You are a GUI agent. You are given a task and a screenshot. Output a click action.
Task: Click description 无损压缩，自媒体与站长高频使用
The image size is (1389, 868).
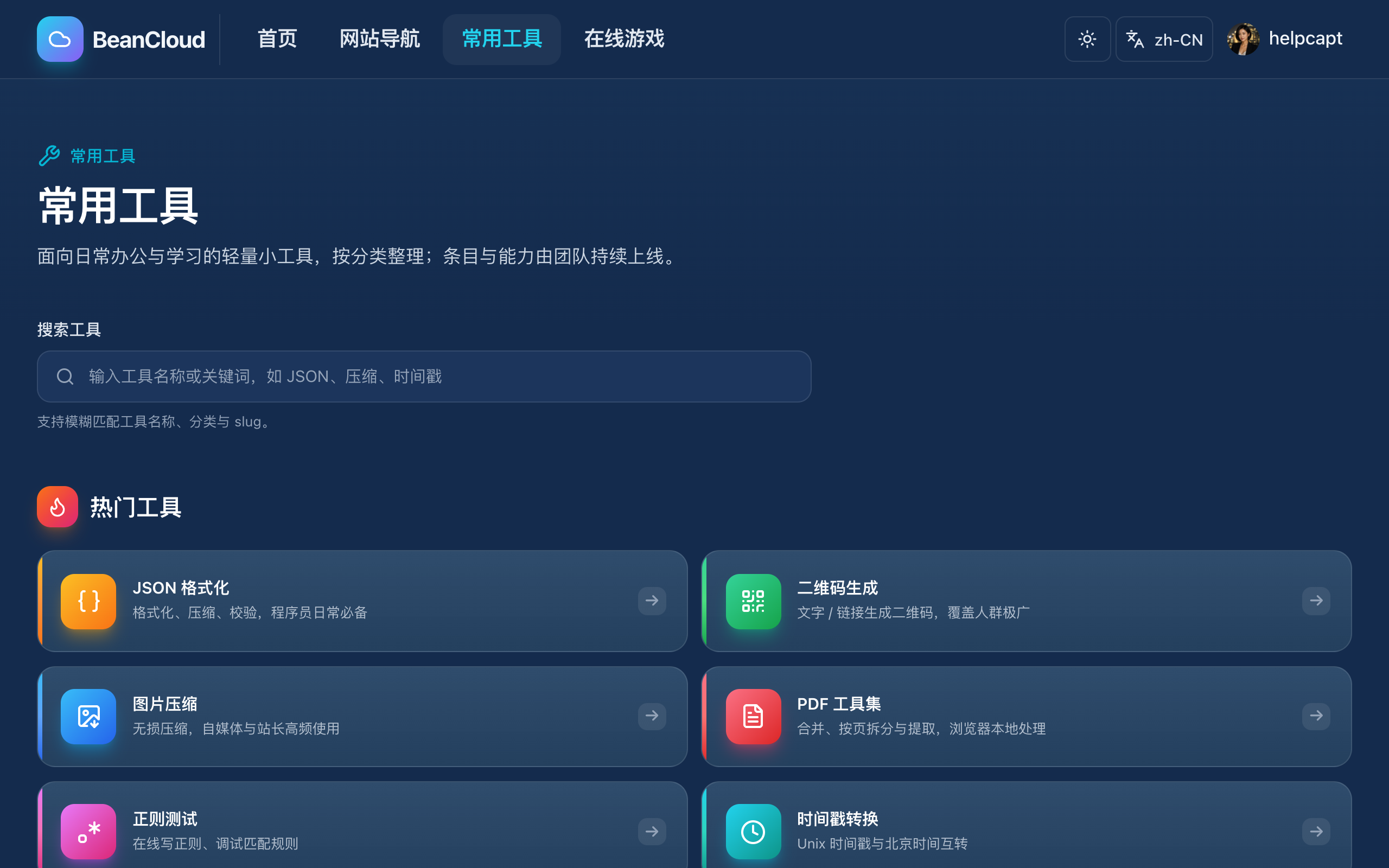pos(236,729)
